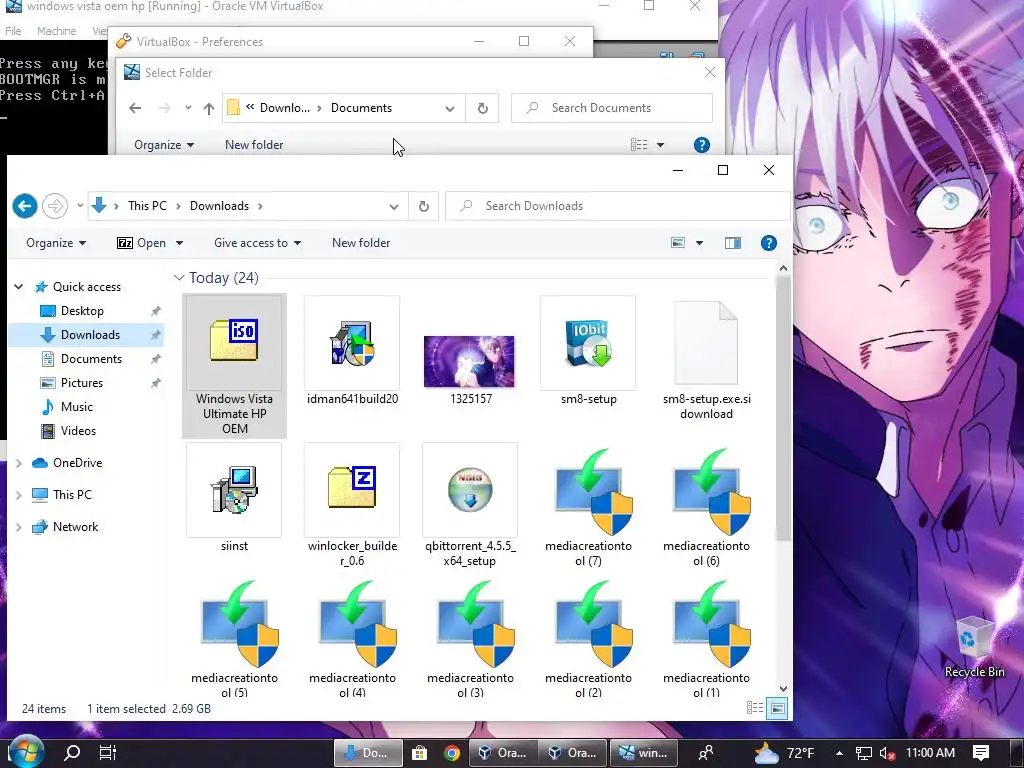Go up one level in Select Folder dialog
1024x768 pixels.
(208, 108)
